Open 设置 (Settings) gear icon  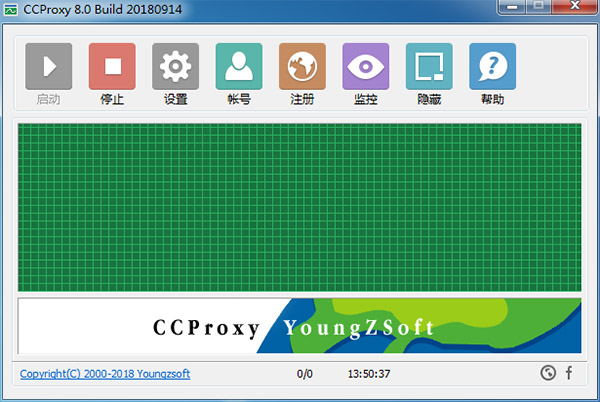click(176, 67)
